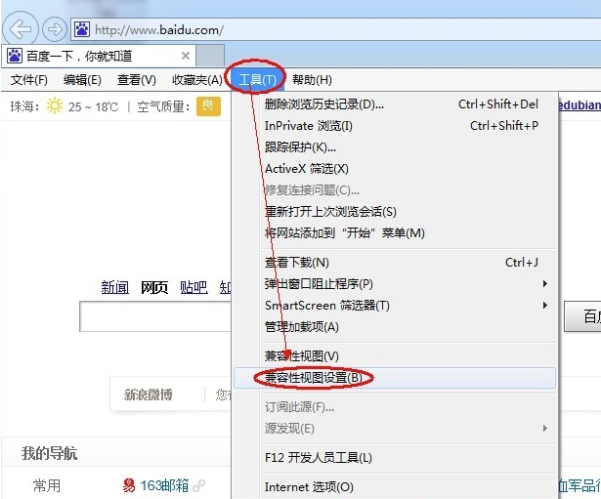Expand the 弹出窗口阻止程序(P) submenu
Screen dimensions: 601x499
coord(395,284)
